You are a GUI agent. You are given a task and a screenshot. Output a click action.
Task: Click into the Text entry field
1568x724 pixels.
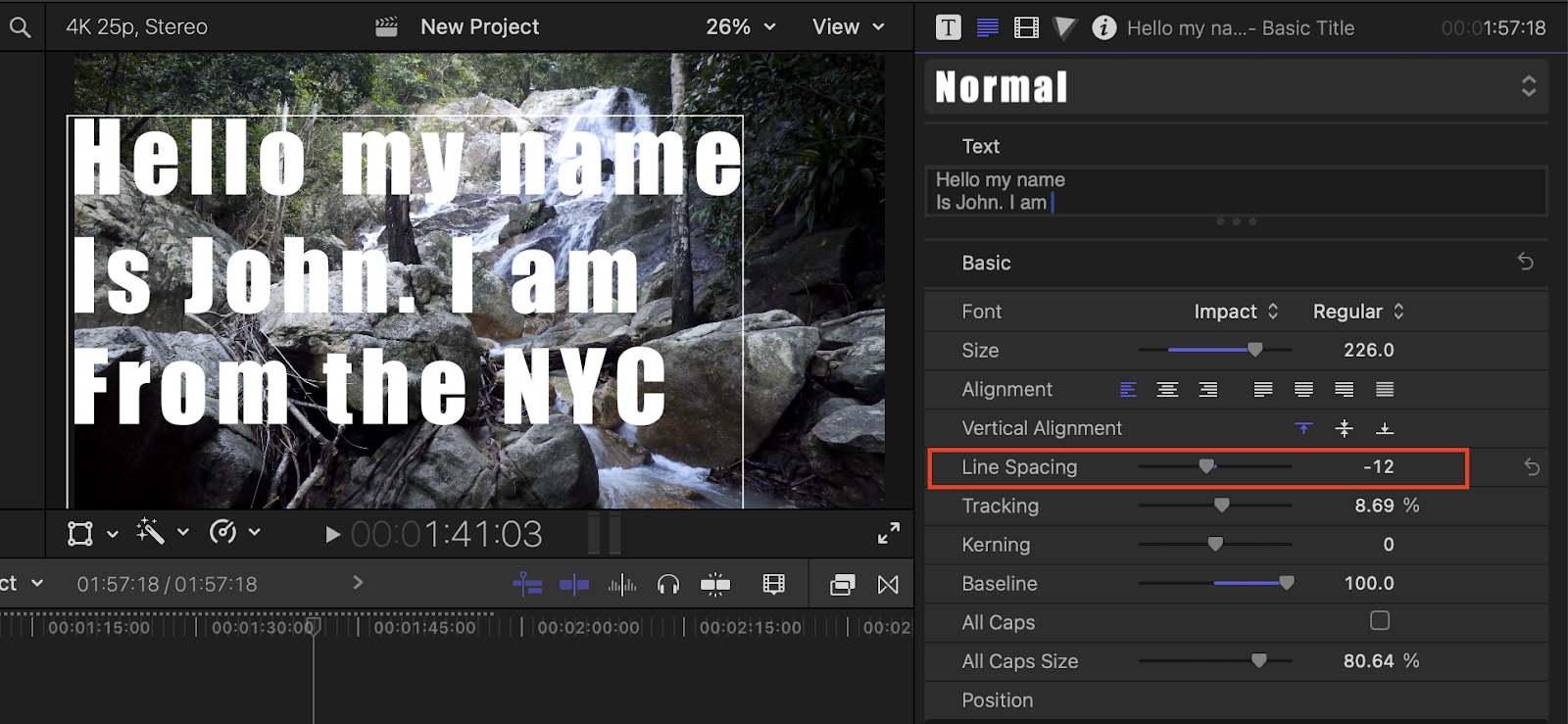[x=1237, y=191]
